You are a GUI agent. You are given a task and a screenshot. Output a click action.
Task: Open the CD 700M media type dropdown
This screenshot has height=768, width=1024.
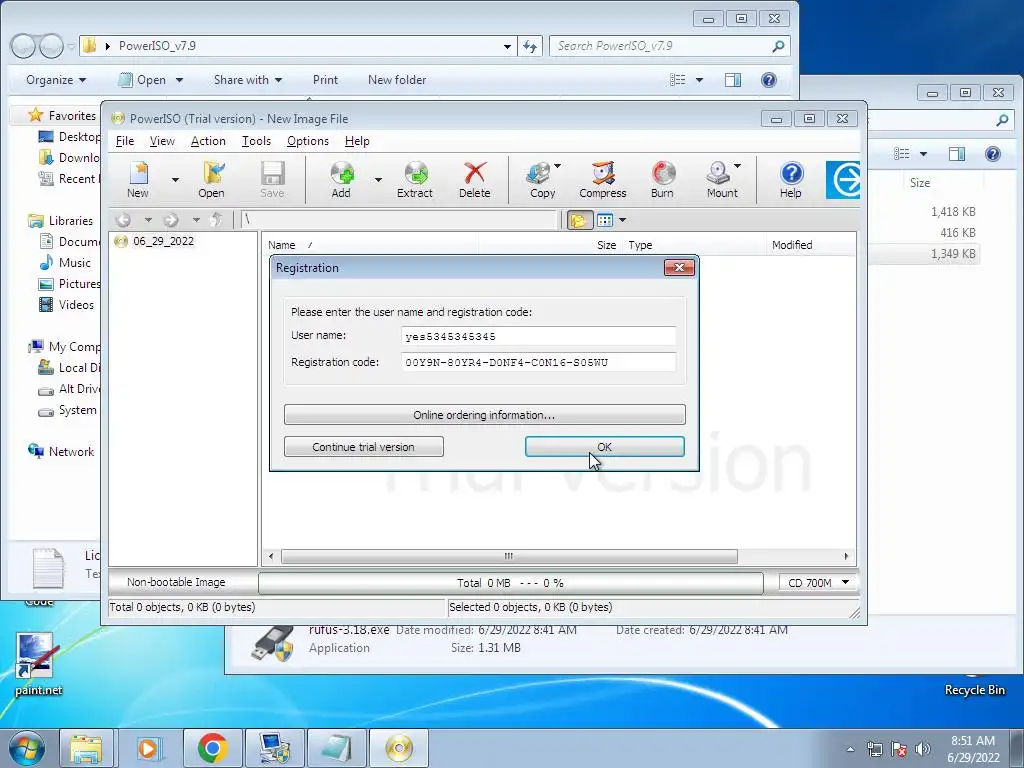(x=819, y=583)
